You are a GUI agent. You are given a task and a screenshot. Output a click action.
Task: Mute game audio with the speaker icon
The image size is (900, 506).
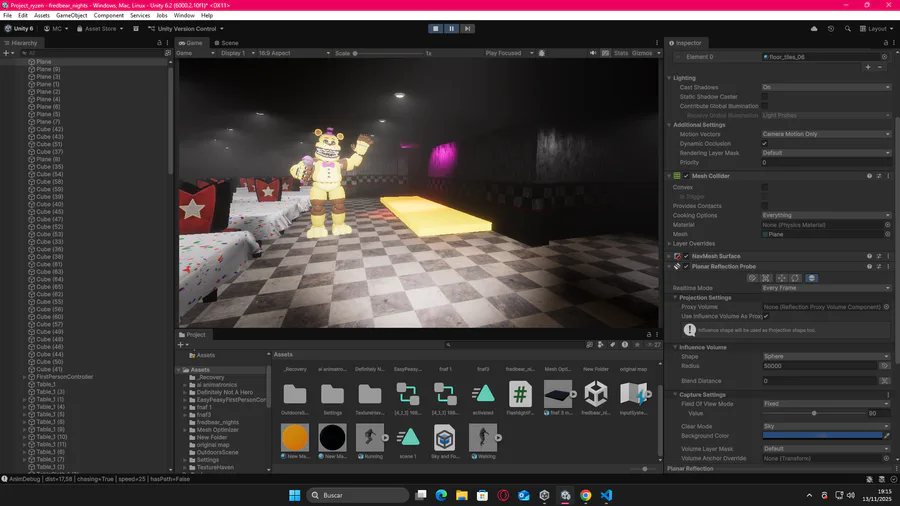pos(593,53)
